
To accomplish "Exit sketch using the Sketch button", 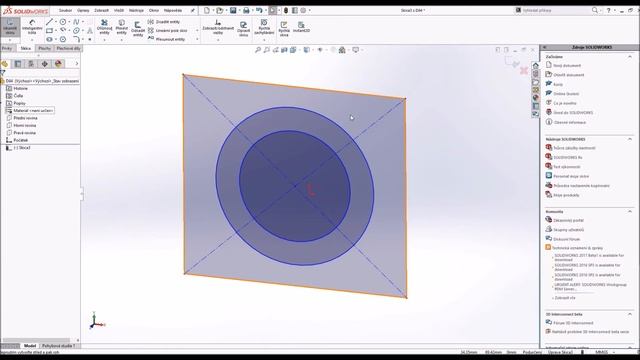I will coord(10,27).
